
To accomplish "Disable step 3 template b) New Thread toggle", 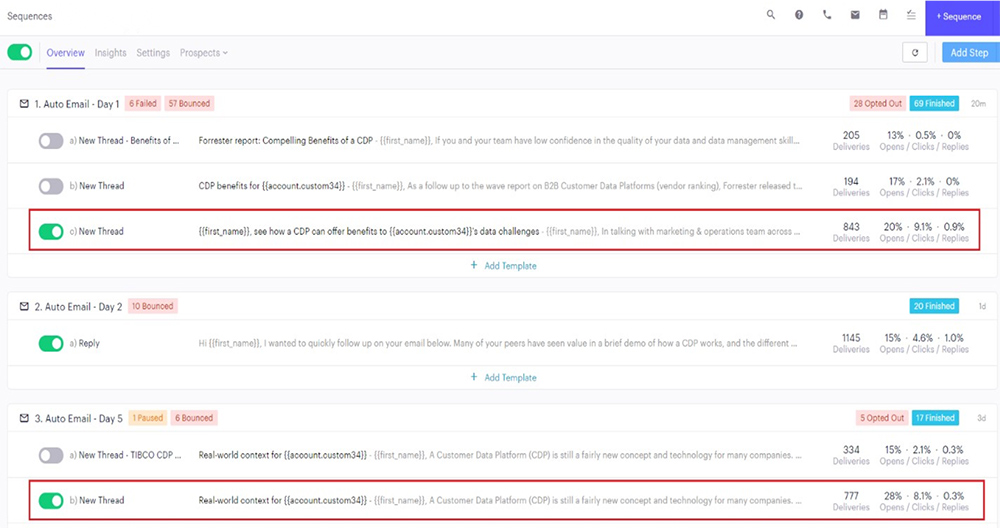I will [x=51, y=501].
